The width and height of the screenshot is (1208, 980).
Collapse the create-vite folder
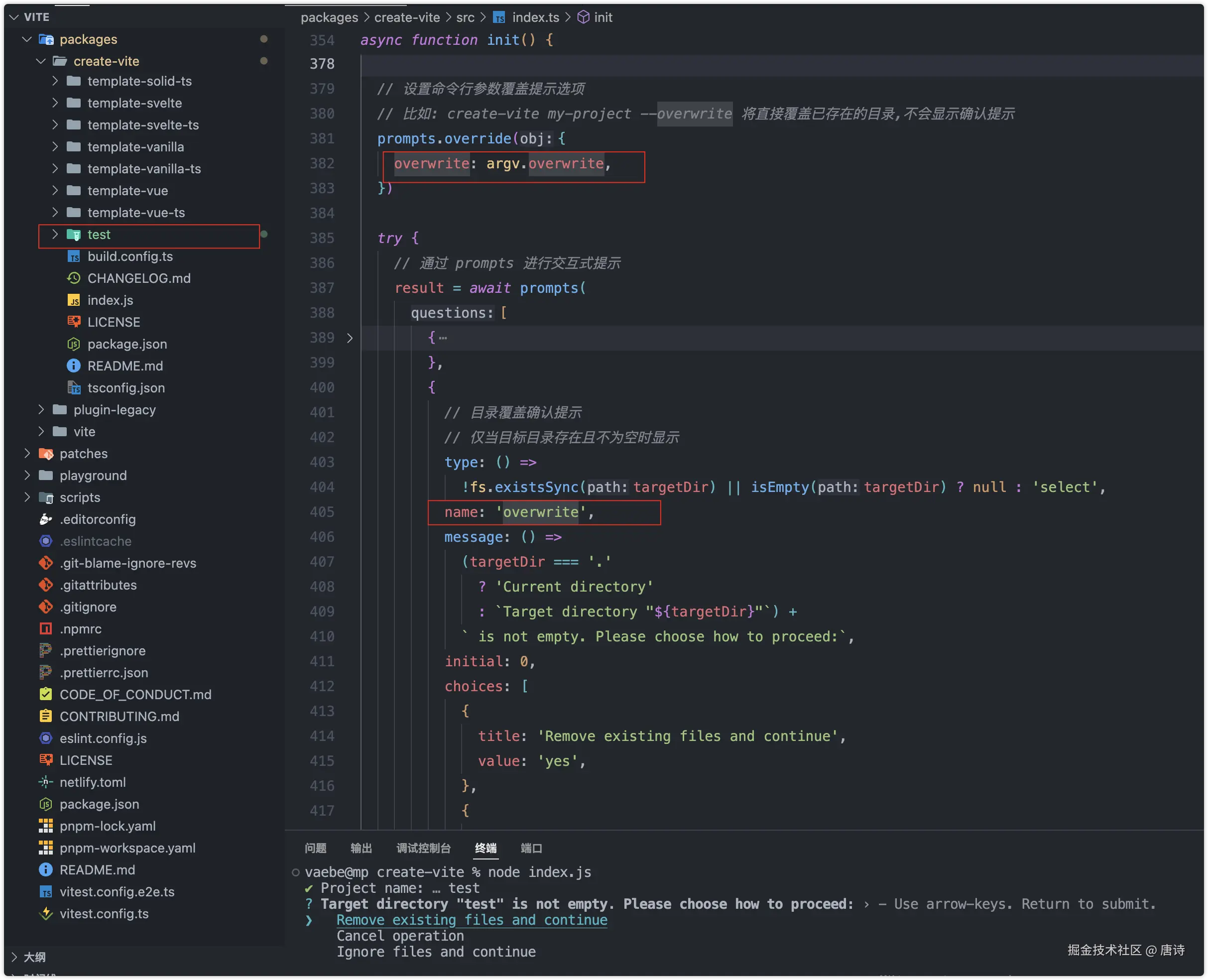41,61
